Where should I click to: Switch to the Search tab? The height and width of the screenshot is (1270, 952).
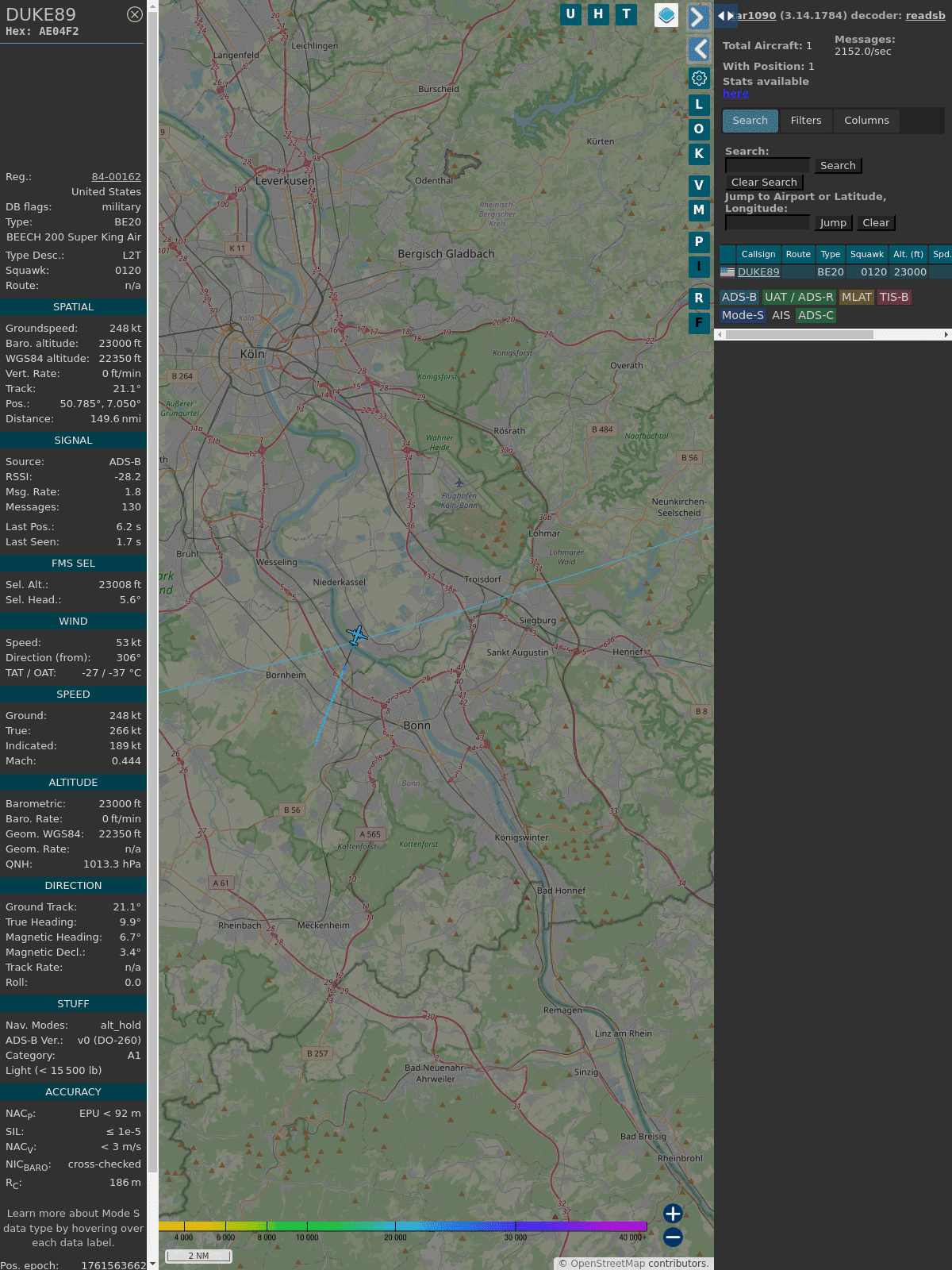750,121
